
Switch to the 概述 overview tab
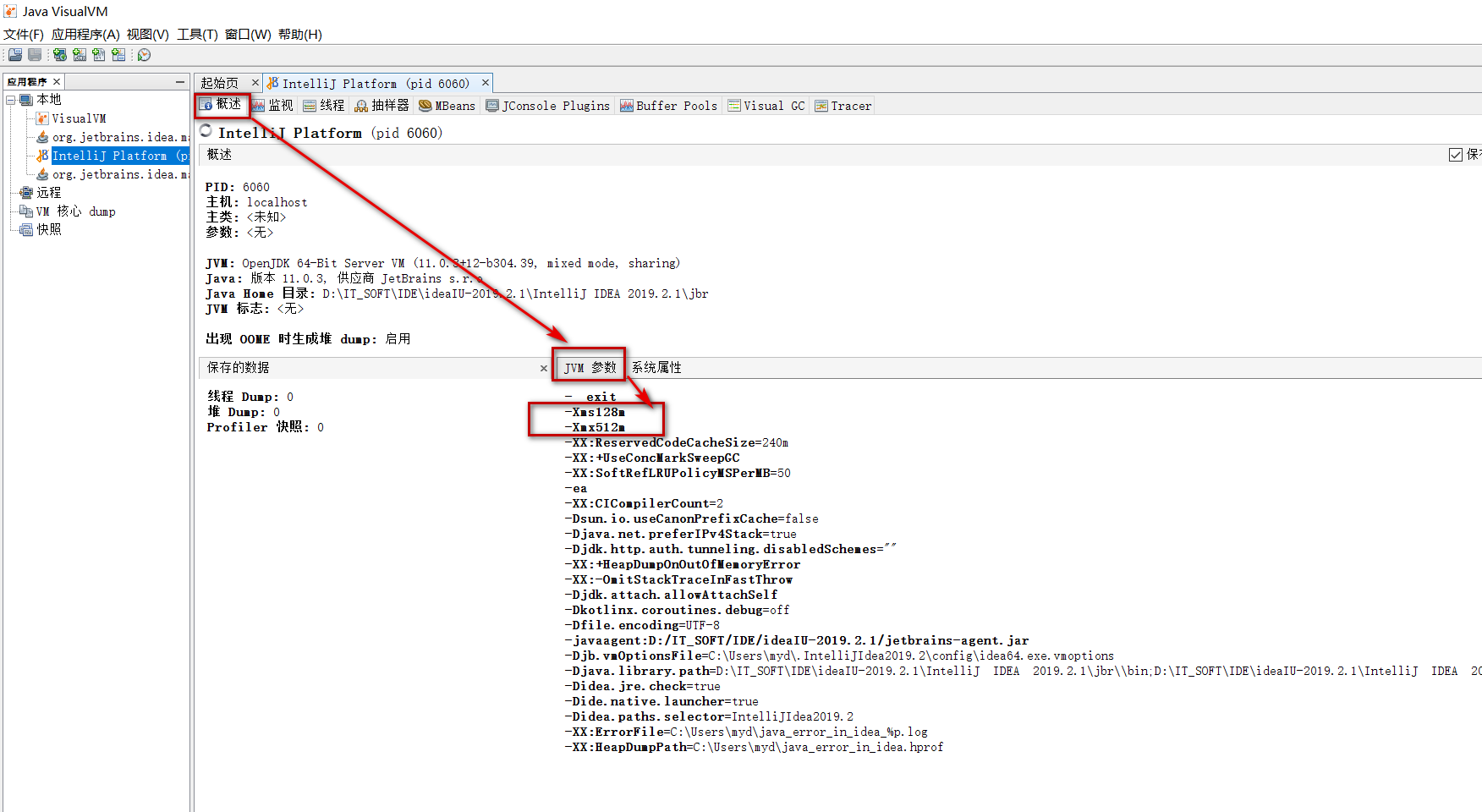point(222,105)
